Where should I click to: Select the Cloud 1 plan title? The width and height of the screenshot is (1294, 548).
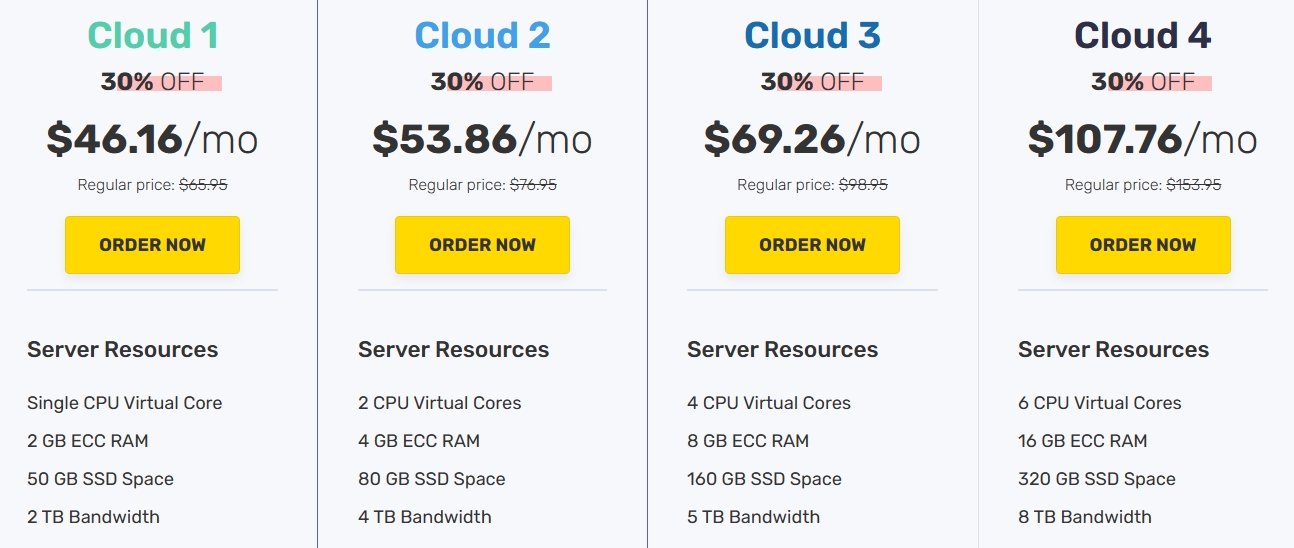(x=152, y=36)
